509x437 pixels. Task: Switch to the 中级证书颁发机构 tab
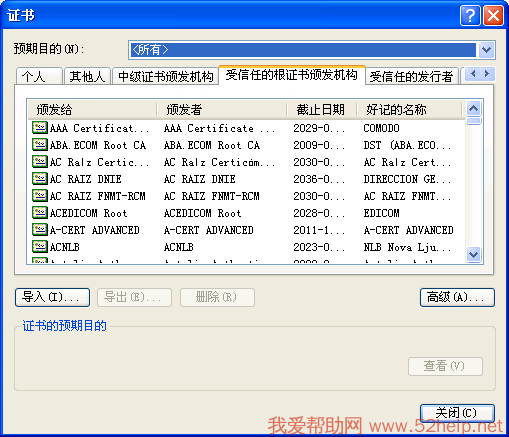click(x=165, y=76)
